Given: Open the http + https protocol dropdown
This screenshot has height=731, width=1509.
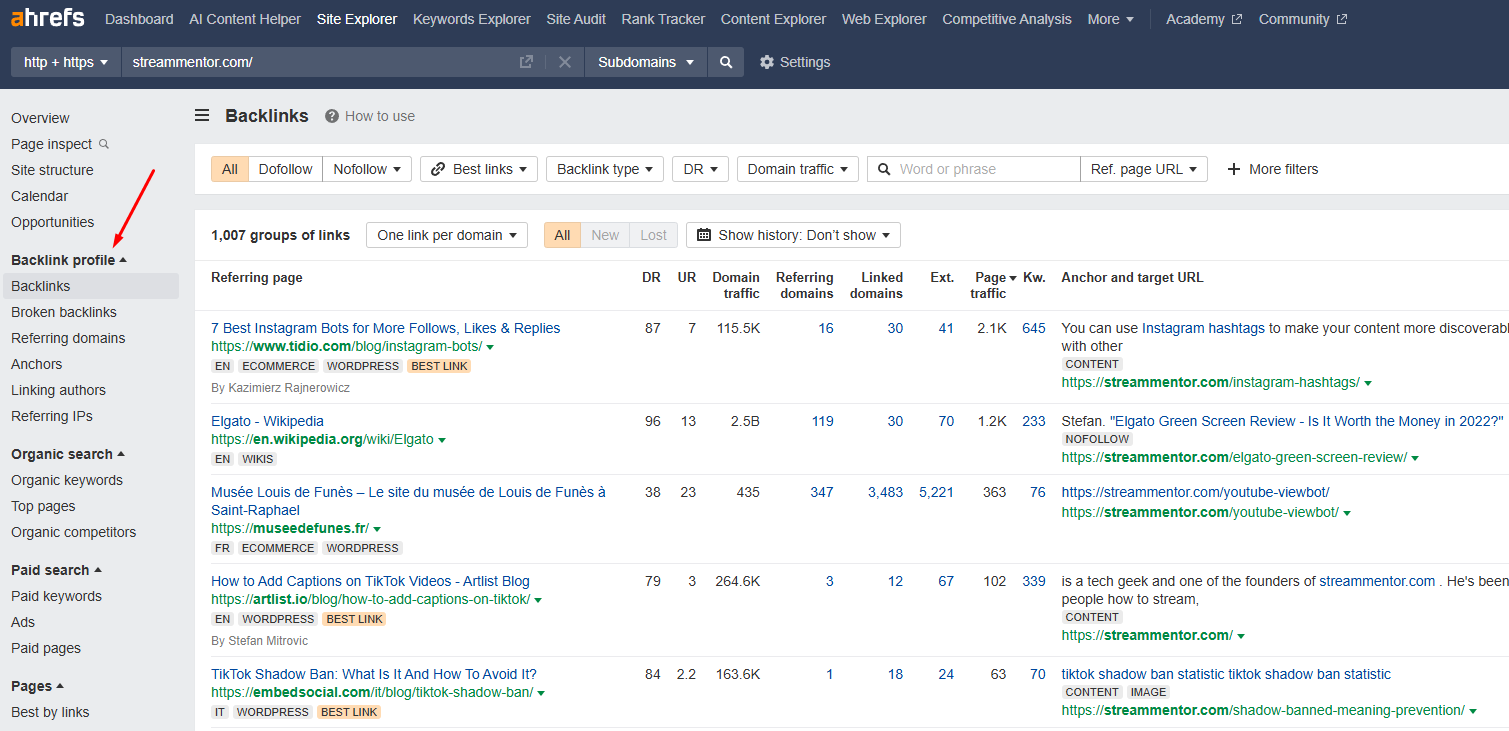Looking at the screenshot, I should point(66,62).
